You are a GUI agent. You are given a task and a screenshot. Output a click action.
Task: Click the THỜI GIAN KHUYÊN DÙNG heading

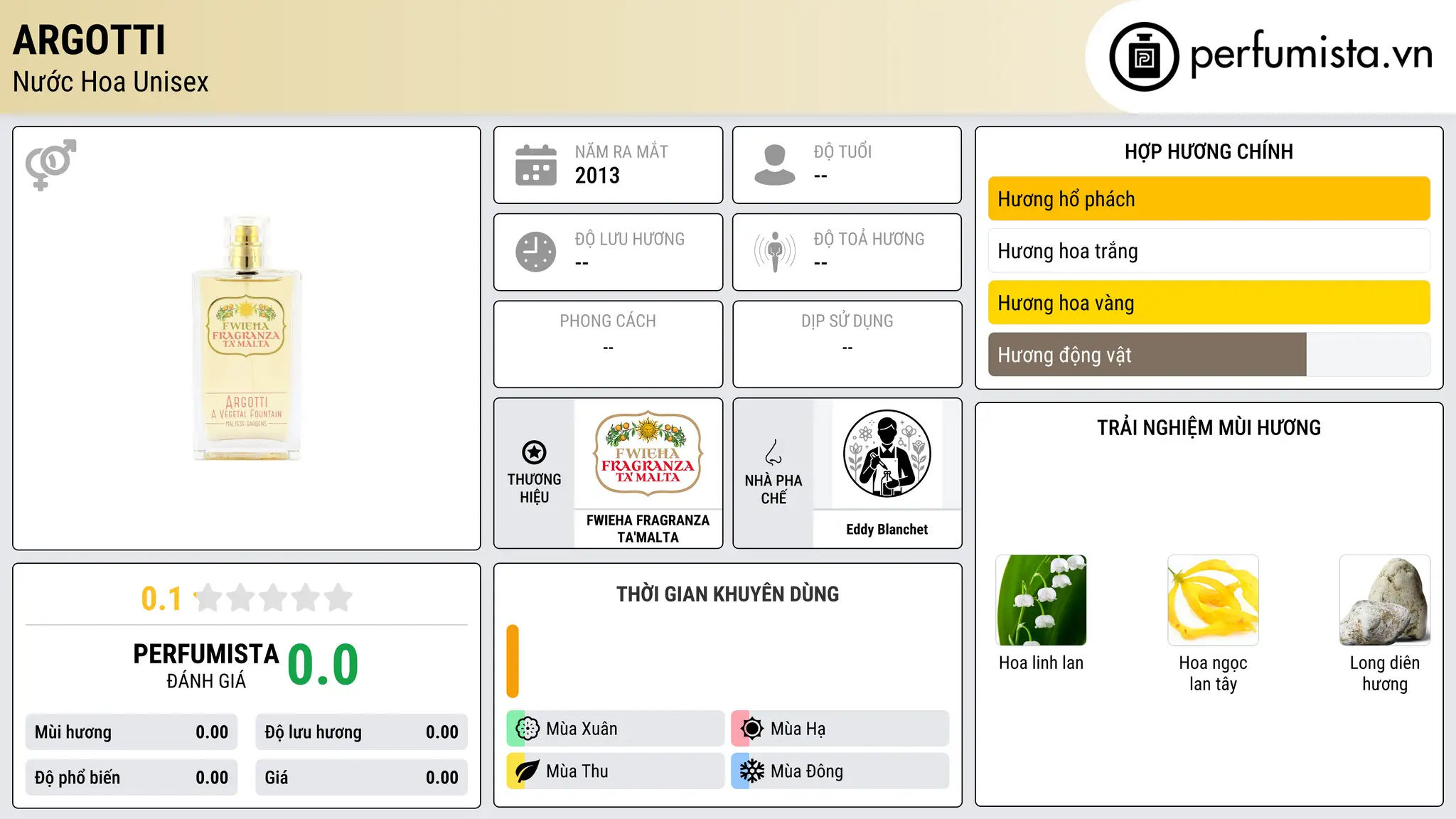727,594
